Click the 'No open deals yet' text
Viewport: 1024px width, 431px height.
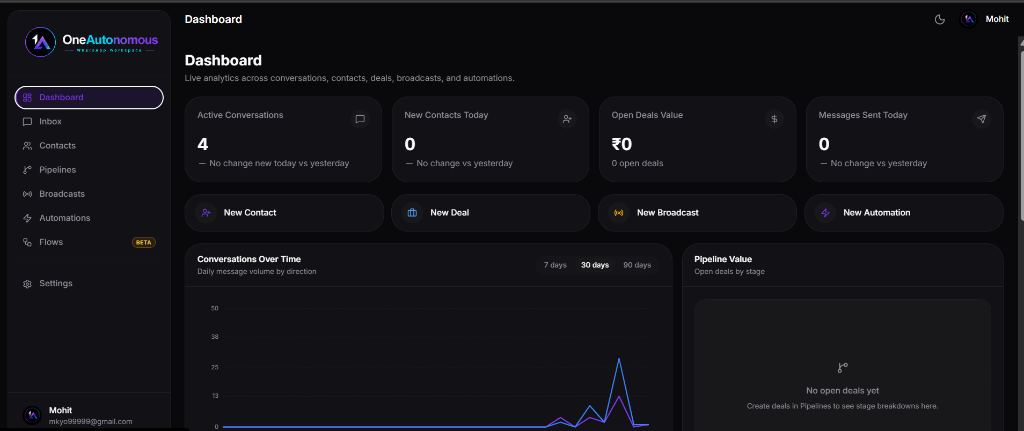tap(842, 391)
